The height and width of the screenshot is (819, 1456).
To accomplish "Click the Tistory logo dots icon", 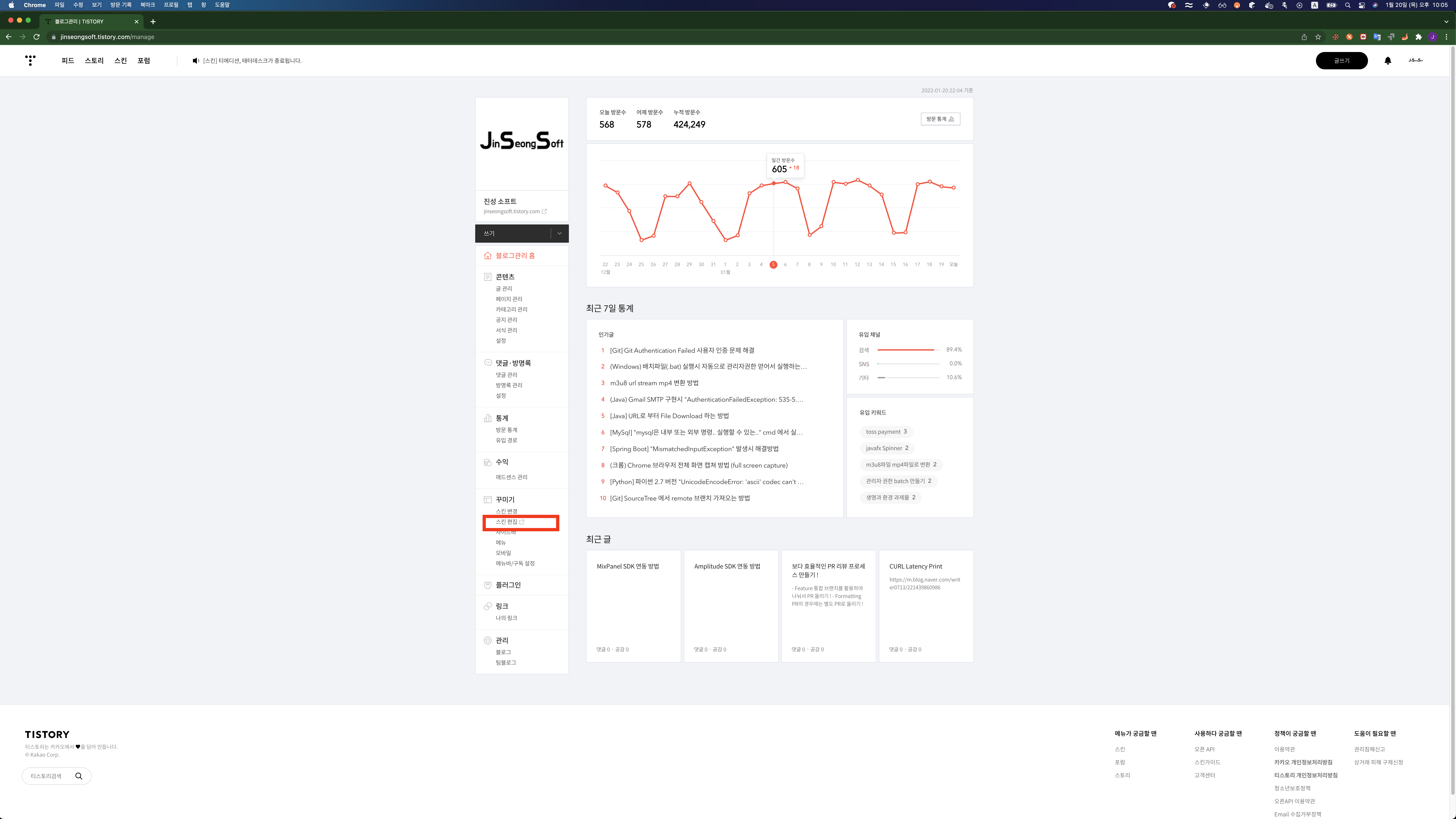I will [x=31, y=60].
